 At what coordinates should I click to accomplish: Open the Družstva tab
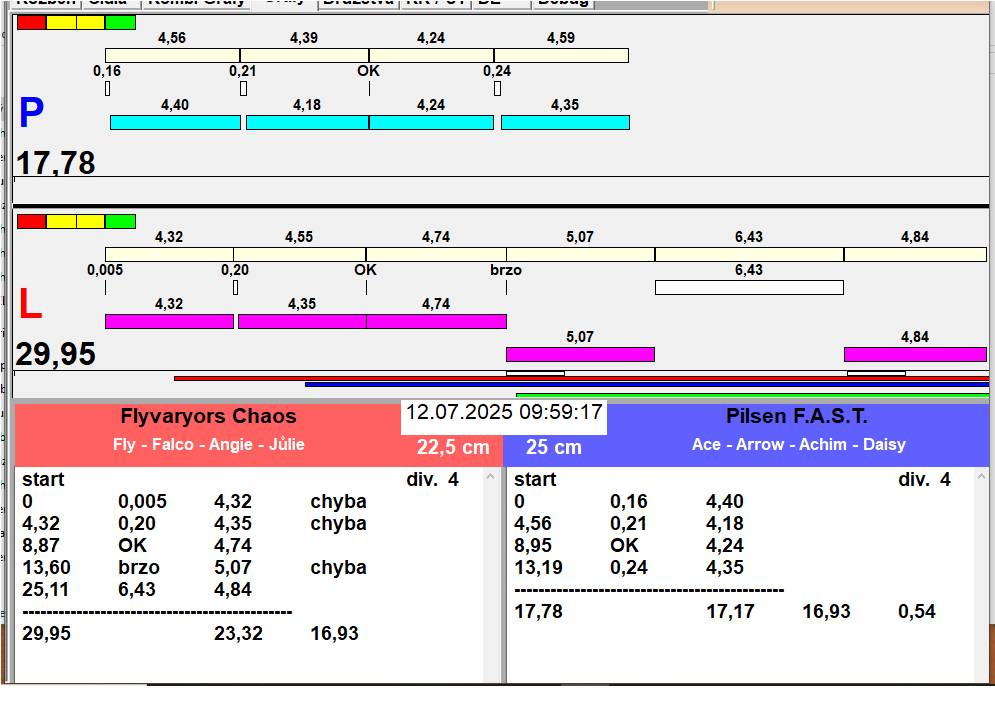coord(358,3)
